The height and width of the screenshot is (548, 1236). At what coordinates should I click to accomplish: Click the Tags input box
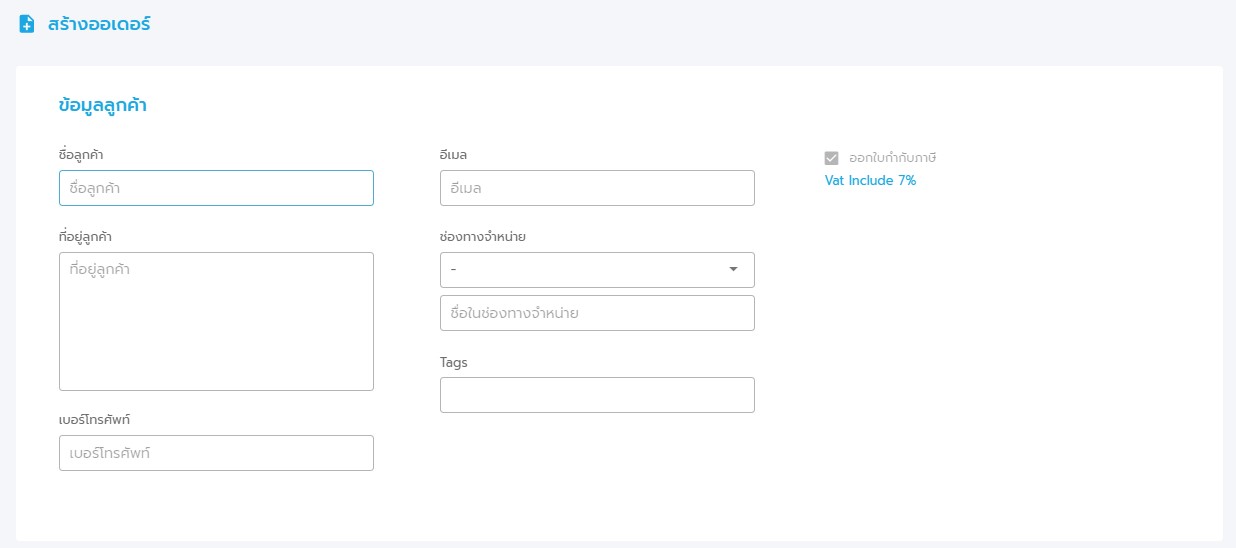[597, 395]
